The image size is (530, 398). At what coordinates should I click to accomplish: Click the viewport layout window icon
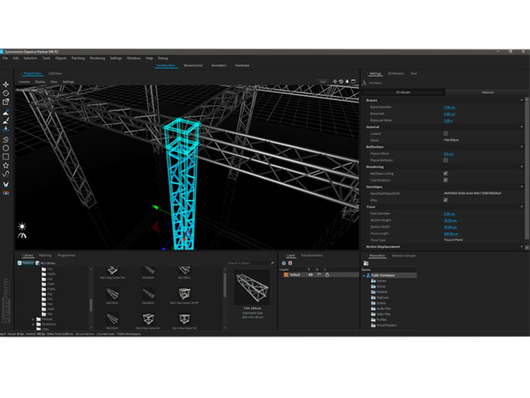pos(353,81)
